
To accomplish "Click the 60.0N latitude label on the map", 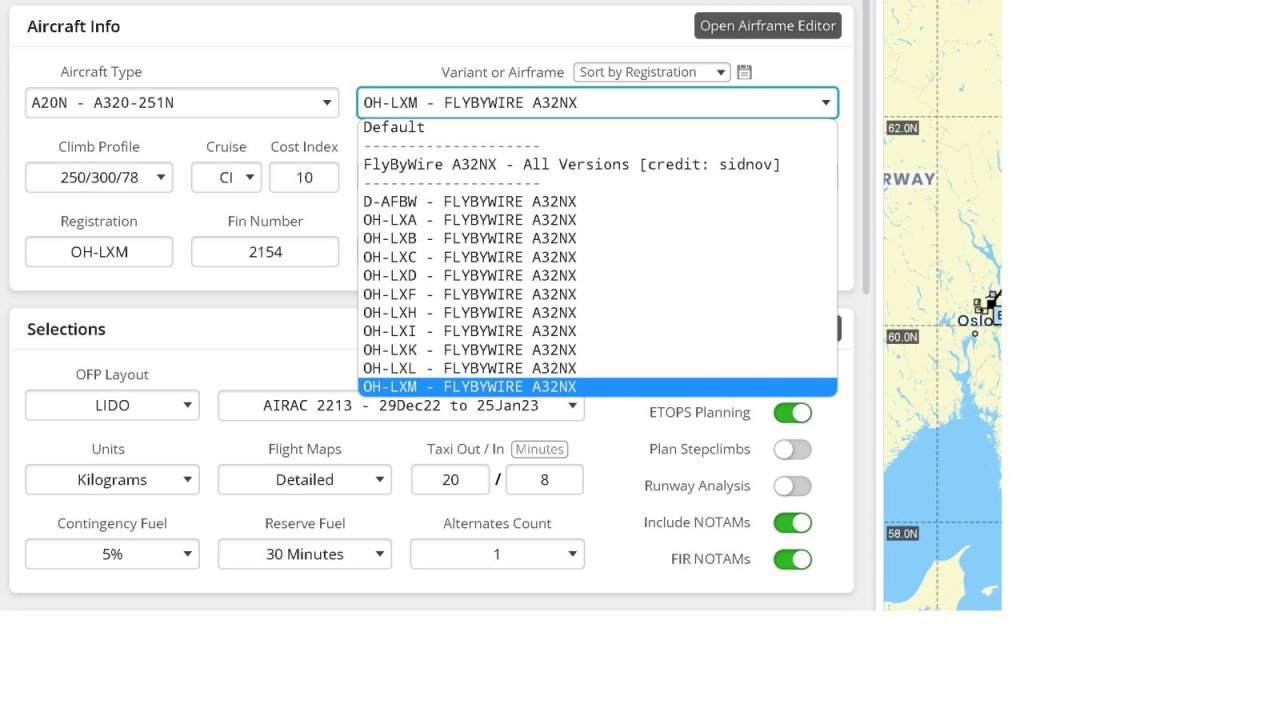I will pos(902,337).
